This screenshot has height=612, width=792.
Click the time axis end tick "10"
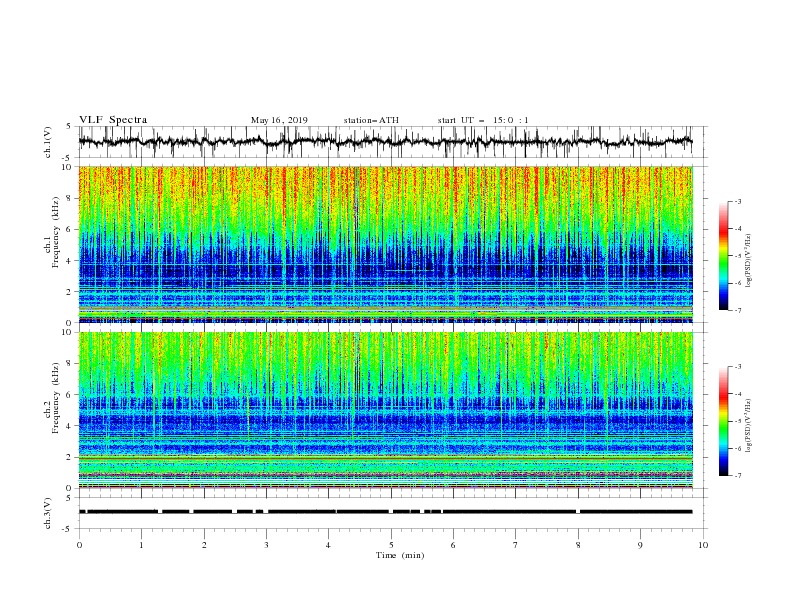(703, 545)
